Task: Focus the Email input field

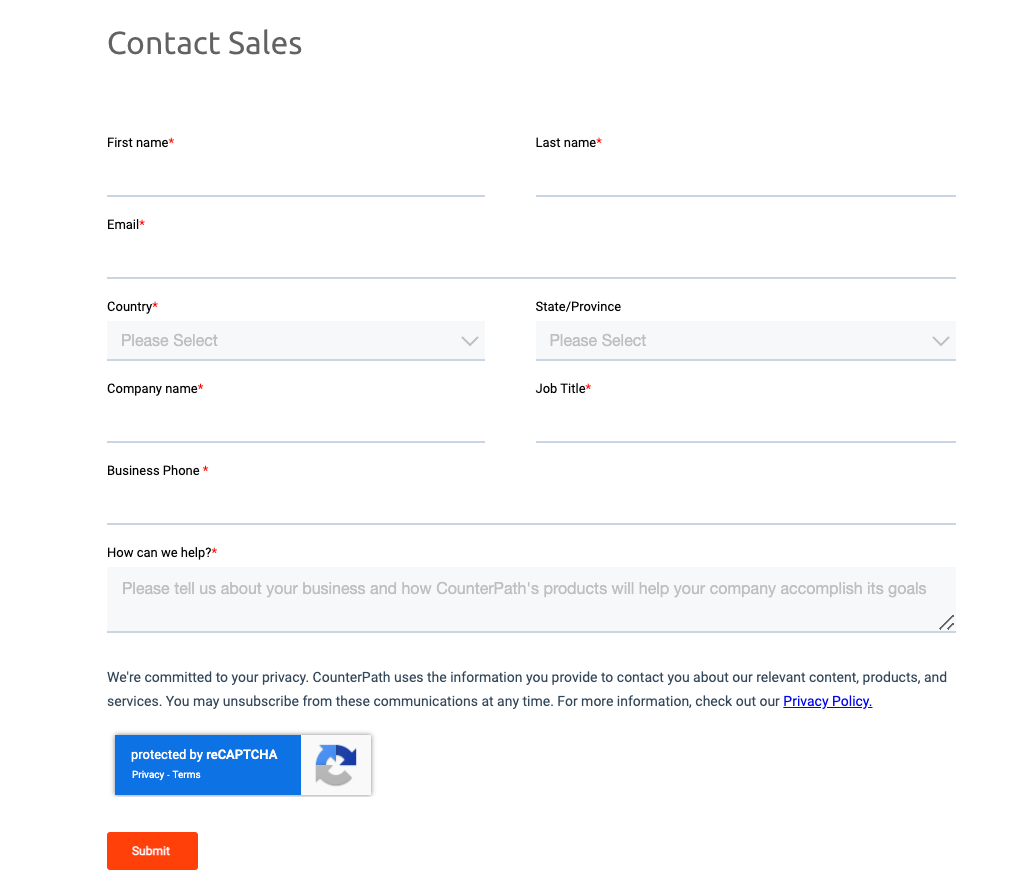Action: point(531,260)
